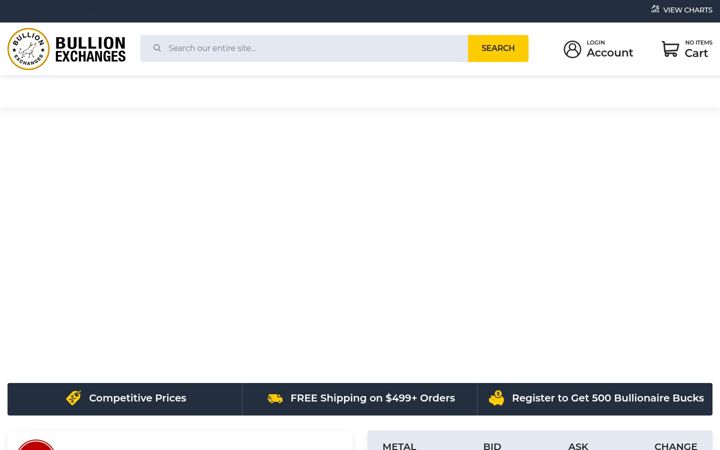Click the shopping cart icon
The width and height of the screenshot is (720, 450).
670,49
